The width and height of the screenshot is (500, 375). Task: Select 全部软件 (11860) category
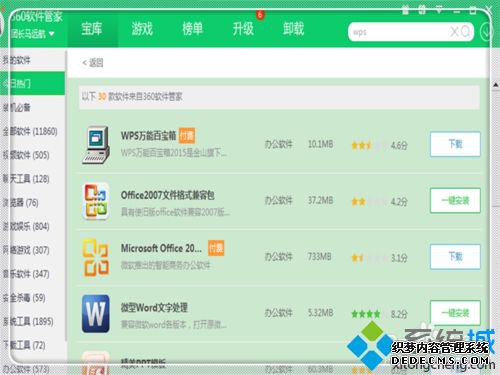coord(32,131)
